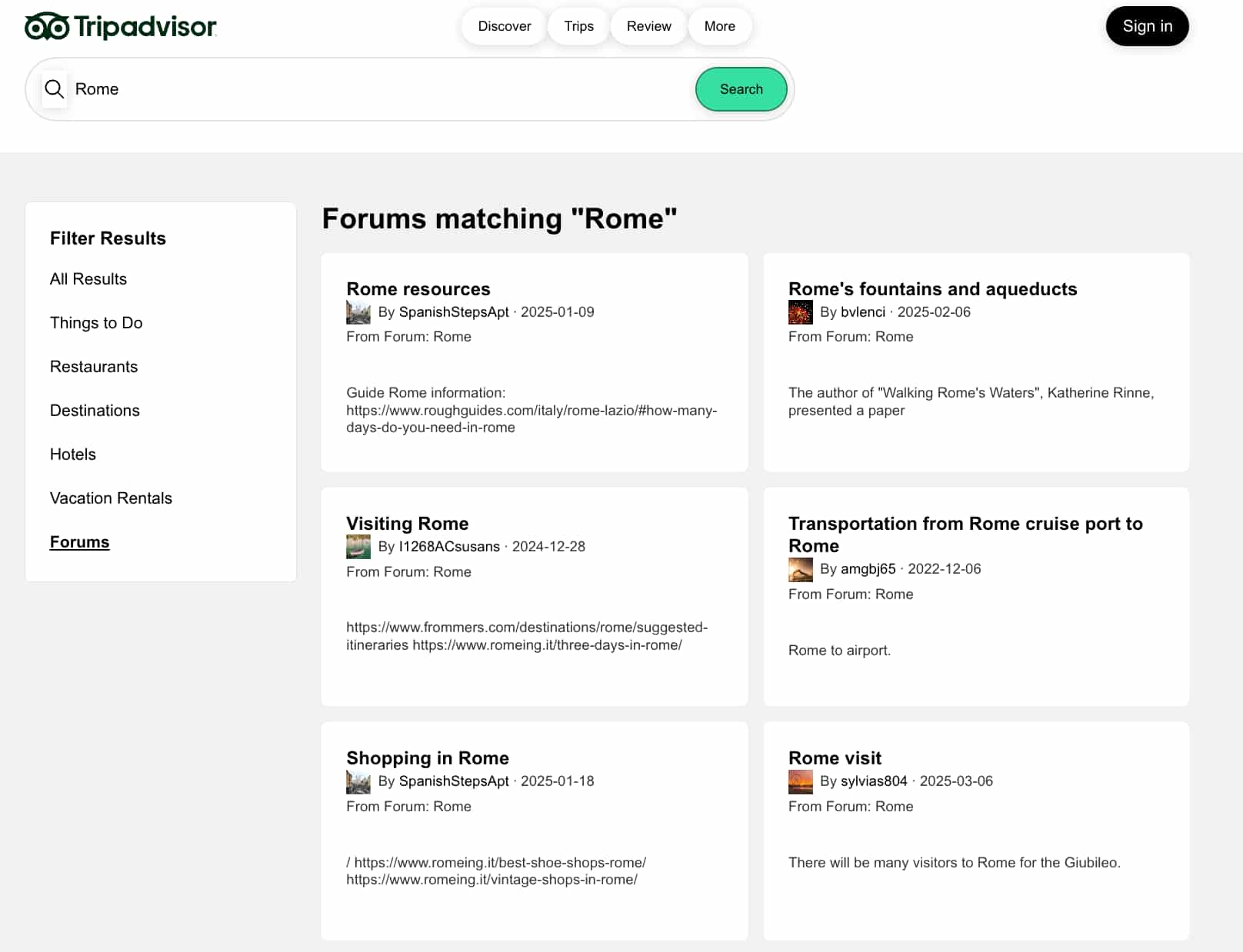
Task: Filter results by Hotels
Action: tap(73, 454)
